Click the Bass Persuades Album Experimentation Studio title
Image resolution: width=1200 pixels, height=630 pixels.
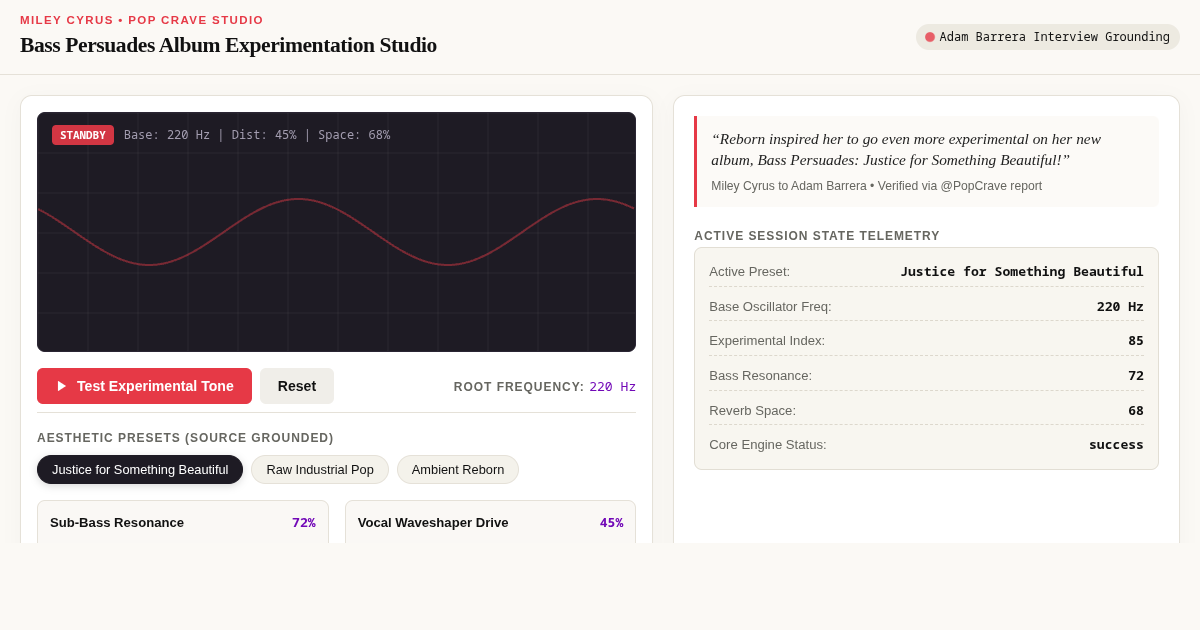pos(228,45)
